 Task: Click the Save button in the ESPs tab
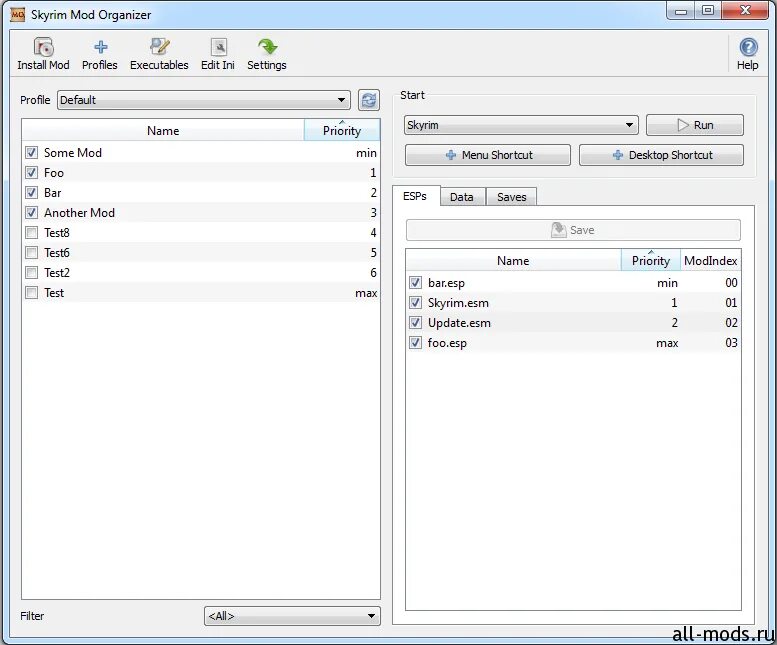pyautogui.click(x=573, y=230)
